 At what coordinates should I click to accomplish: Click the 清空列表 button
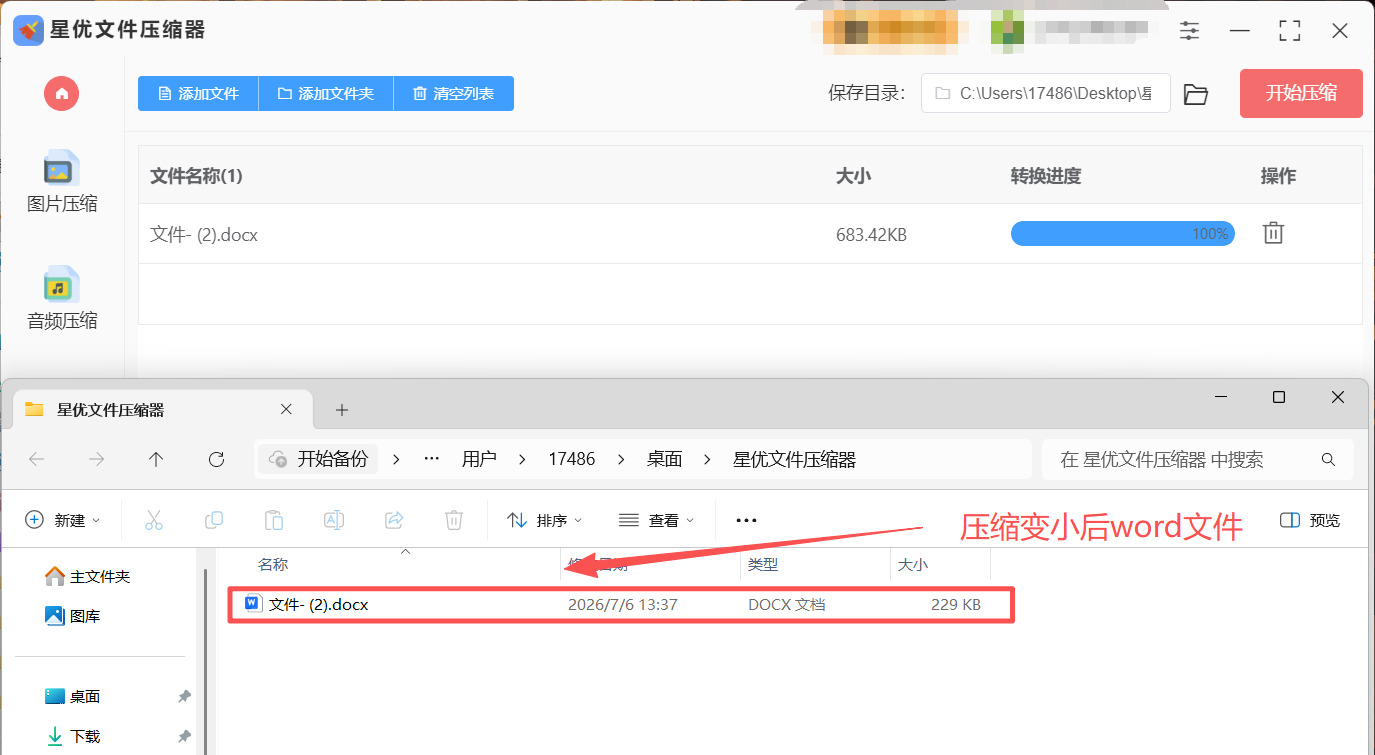454,94
